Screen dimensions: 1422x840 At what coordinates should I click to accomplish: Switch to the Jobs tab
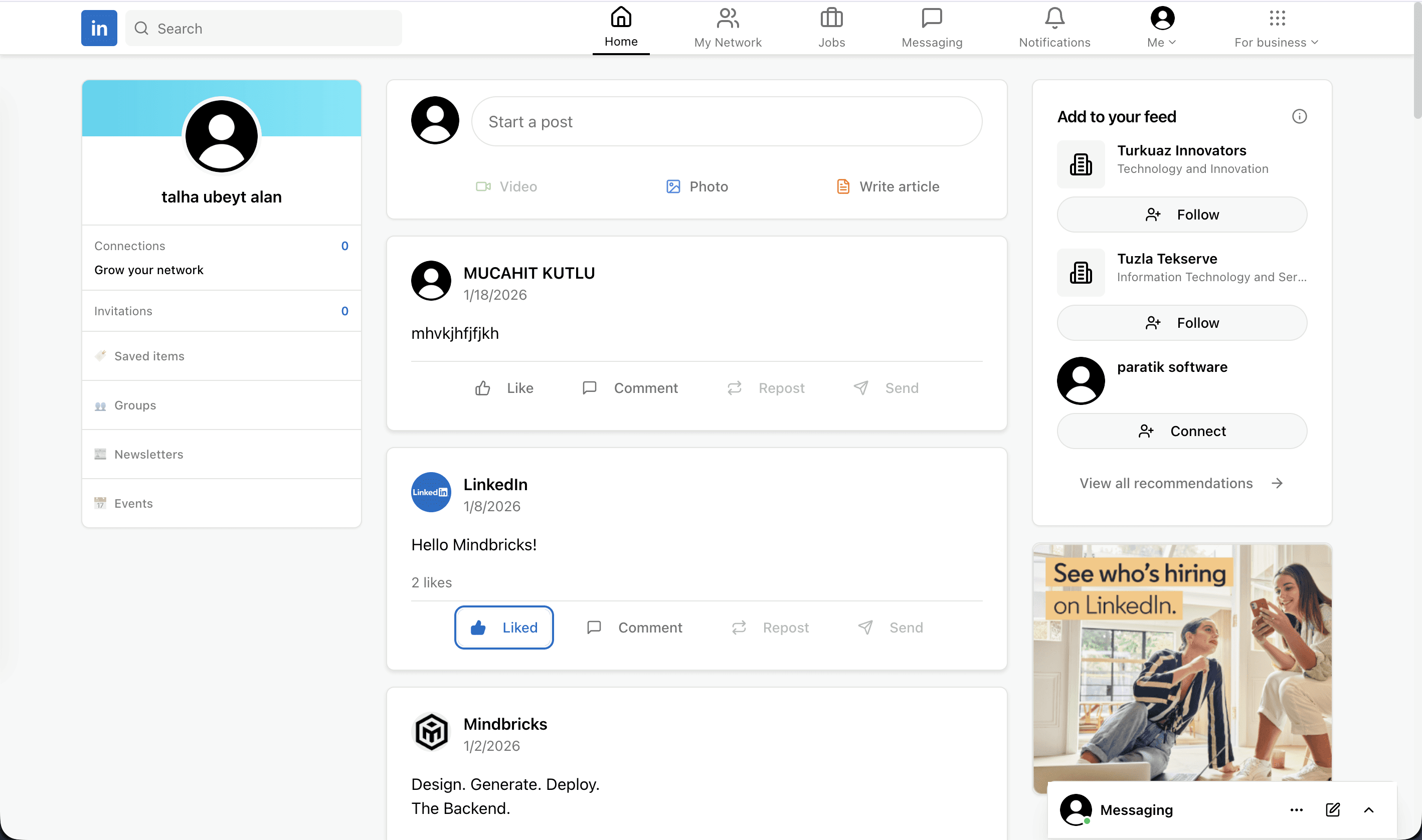click(831, 28)
